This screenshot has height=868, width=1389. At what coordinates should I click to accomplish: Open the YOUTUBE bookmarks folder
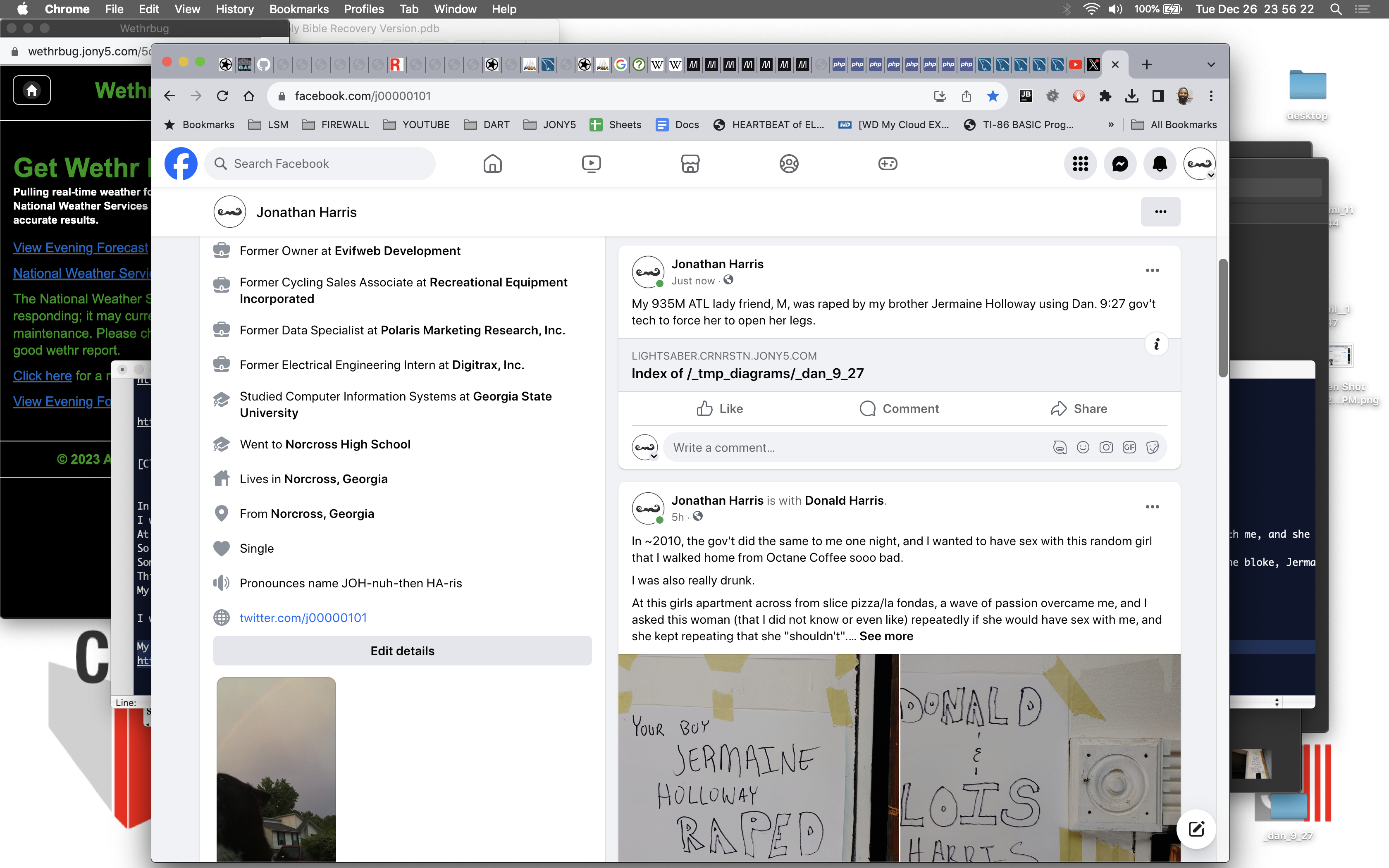[416, 124]
